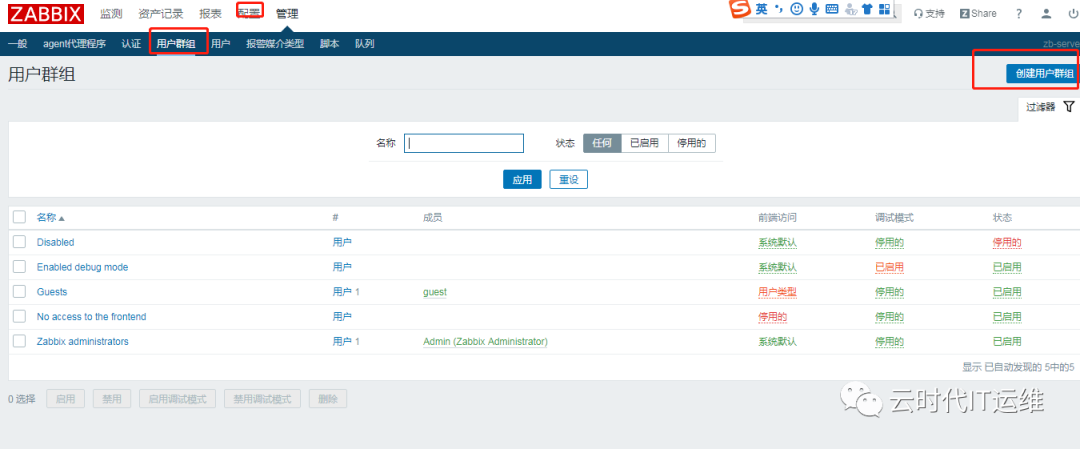Open the Sogou soft keyboard icon
1080x449 pixels.
831,9
